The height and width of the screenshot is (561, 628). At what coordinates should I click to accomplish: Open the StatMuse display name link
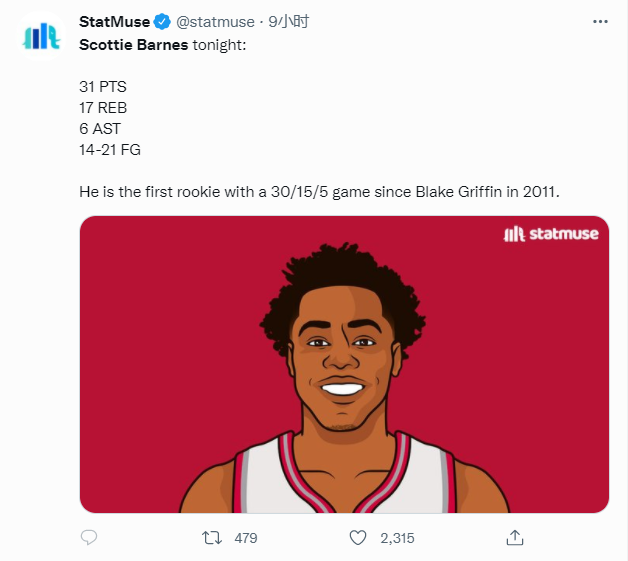[114, 22]
